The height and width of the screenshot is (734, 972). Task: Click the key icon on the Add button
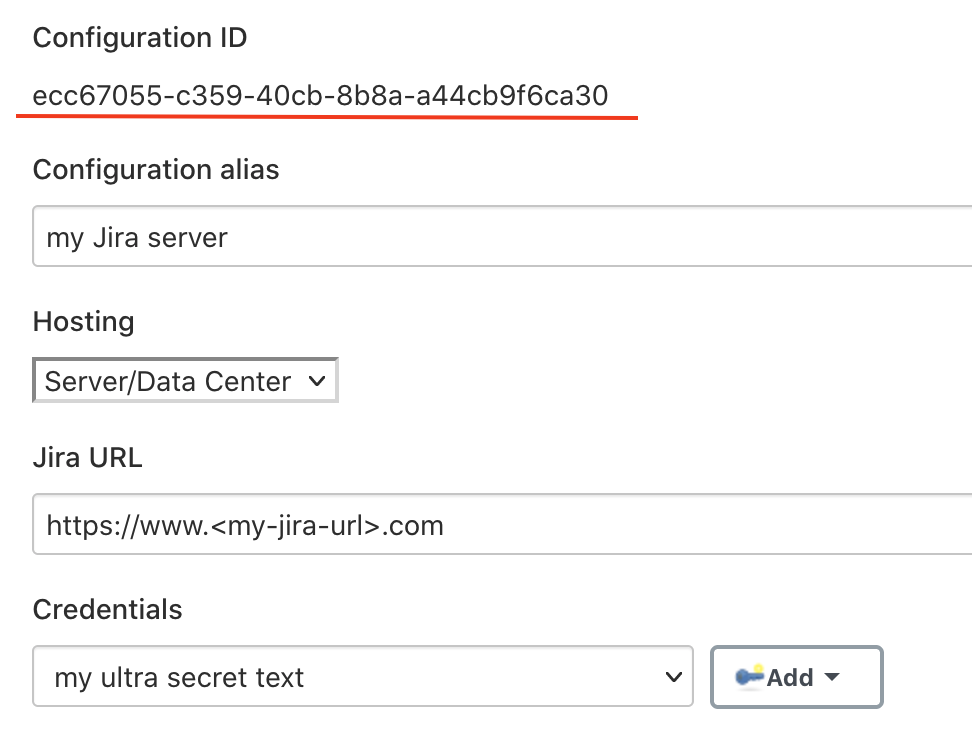click(x=749, y=676)
